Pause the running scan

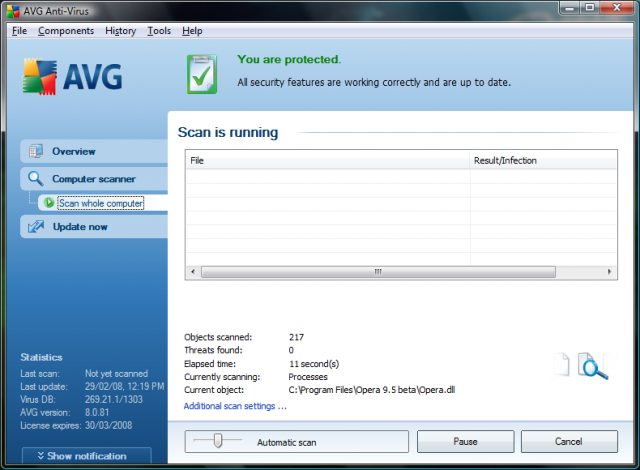click(465, 441)
